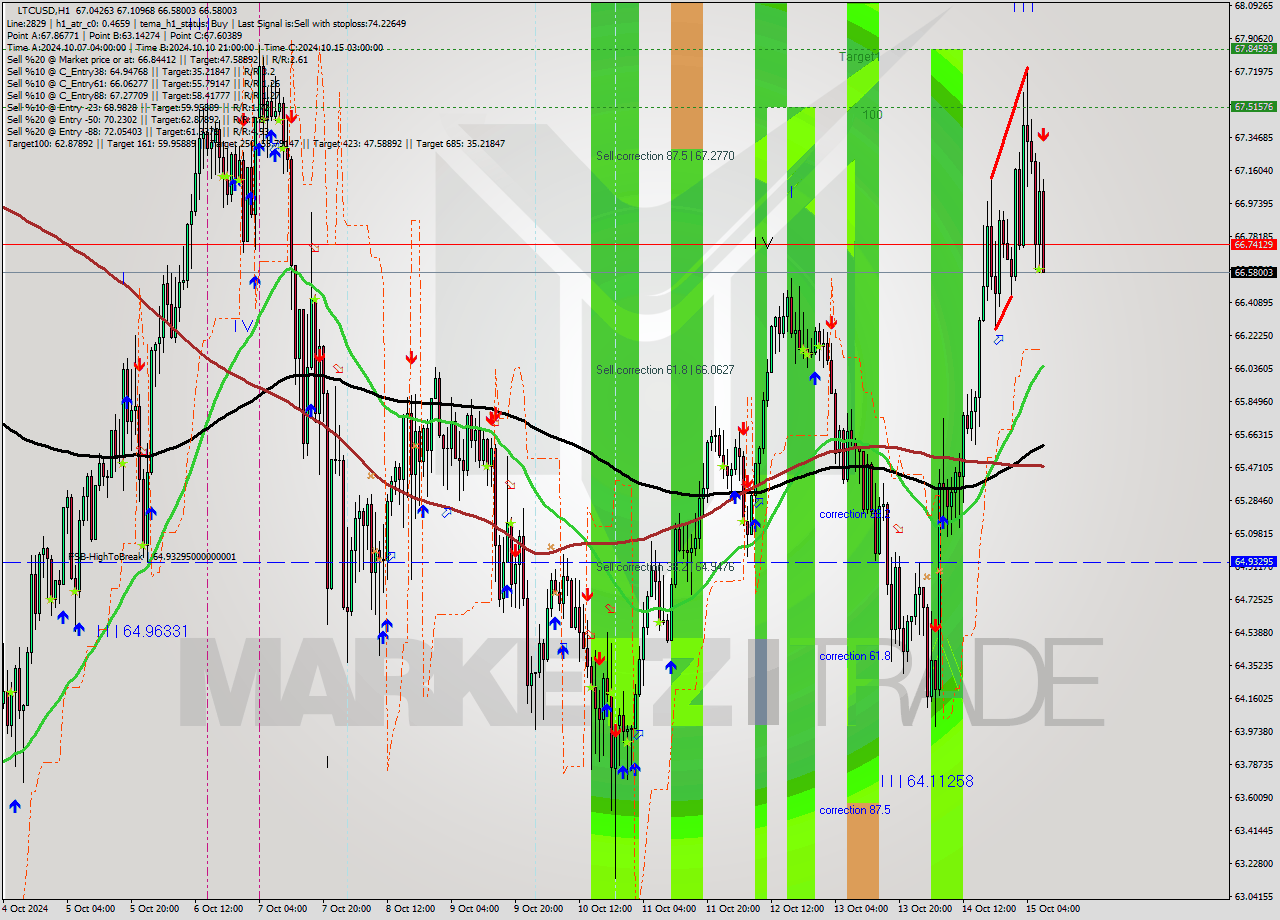Viewport: 1280px width, 920px height.
Task: Click the '6 Oct 12:00' time axis label
Action: click(x=218, y=909)
